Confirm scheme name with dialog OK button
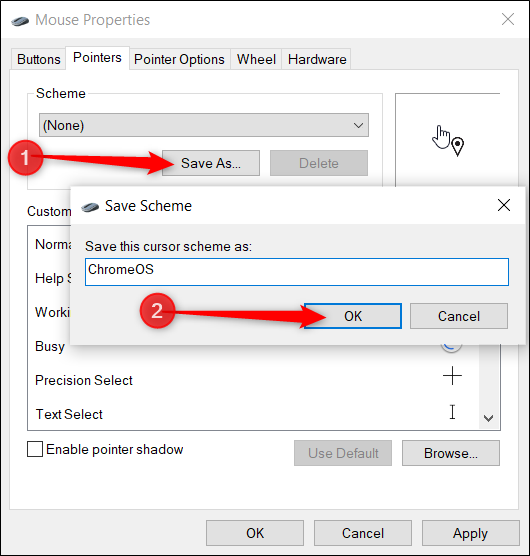Viewport: 530px width, 556px height. point(353,316)
